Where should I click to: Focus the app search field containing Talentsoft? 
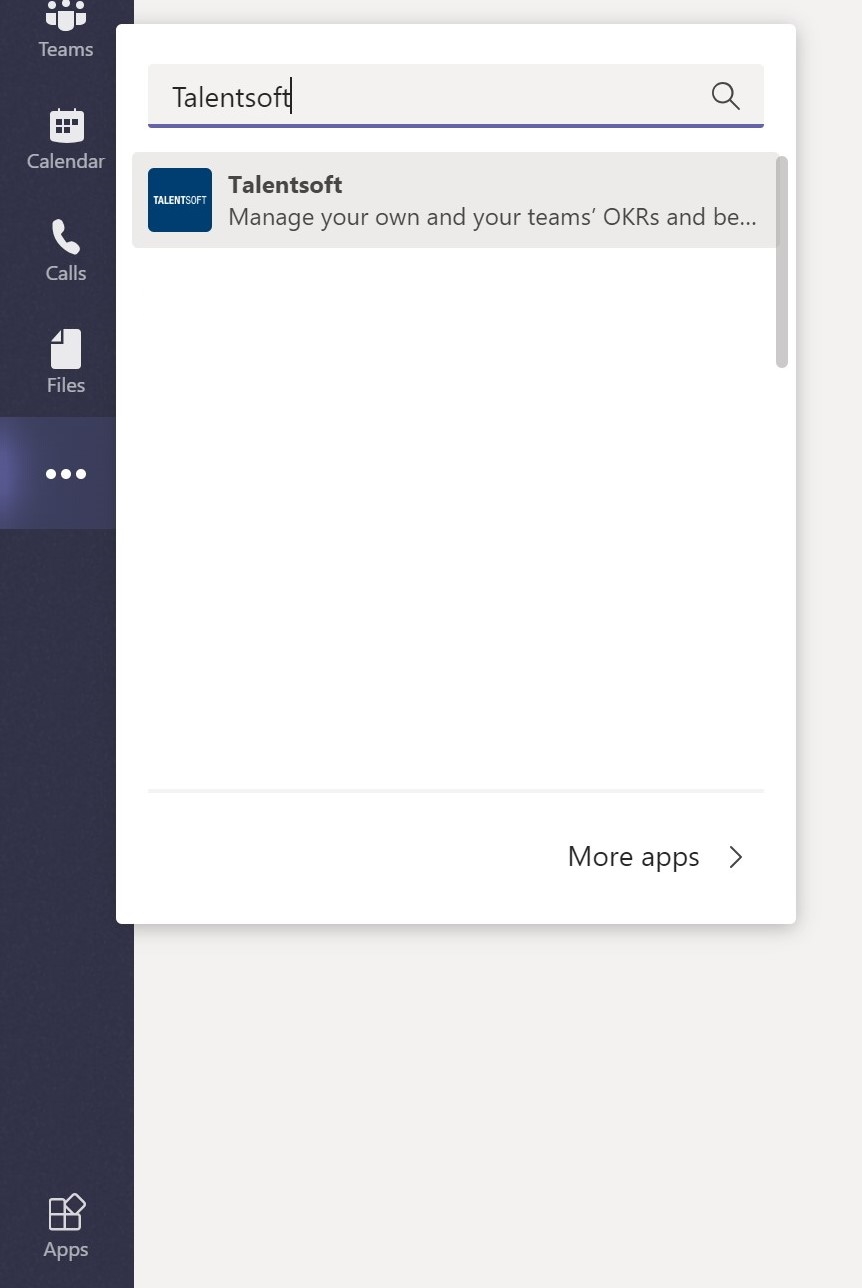click(456, 96)
